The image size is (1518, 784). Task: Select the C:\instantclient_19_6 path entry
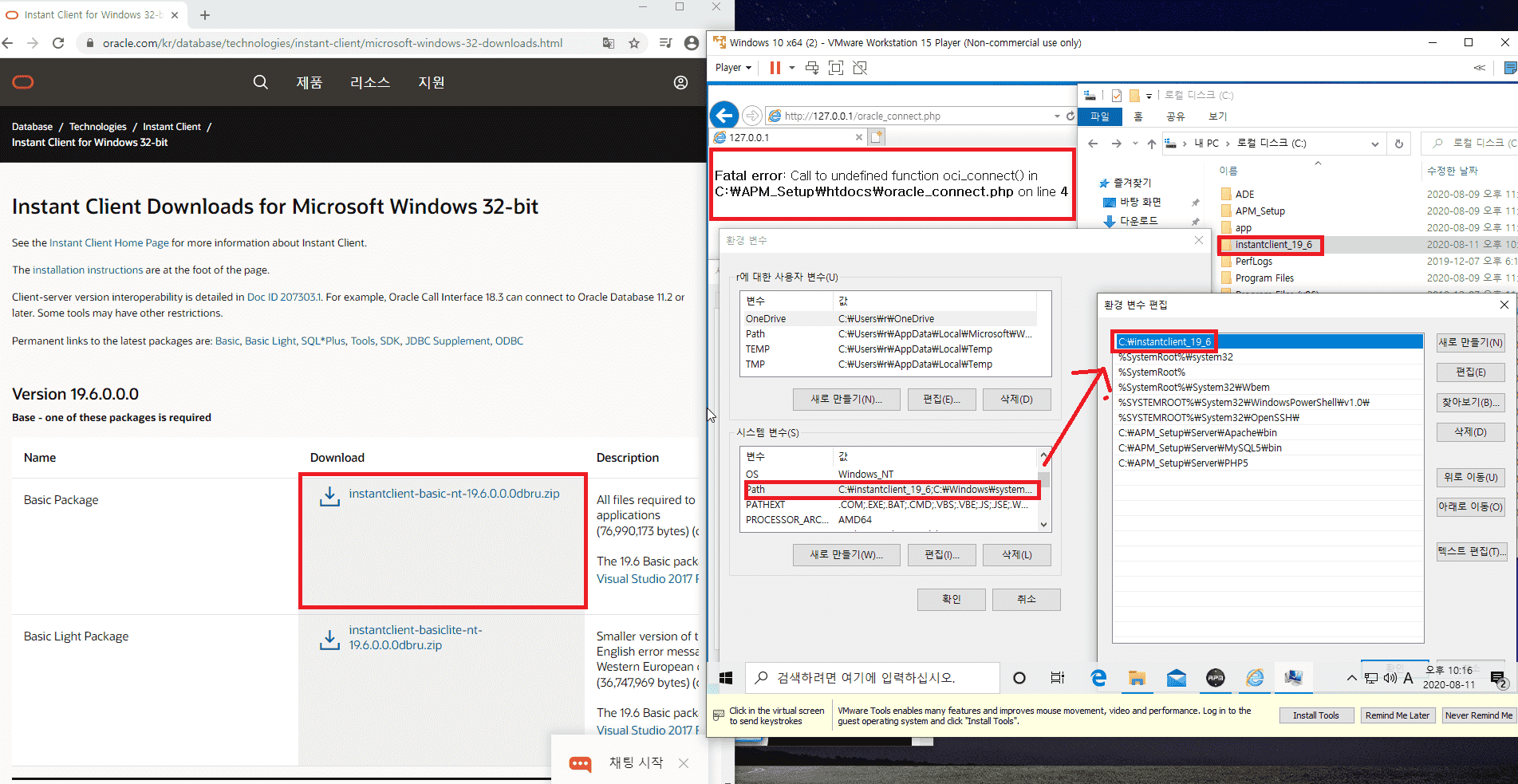[1268, 342]
